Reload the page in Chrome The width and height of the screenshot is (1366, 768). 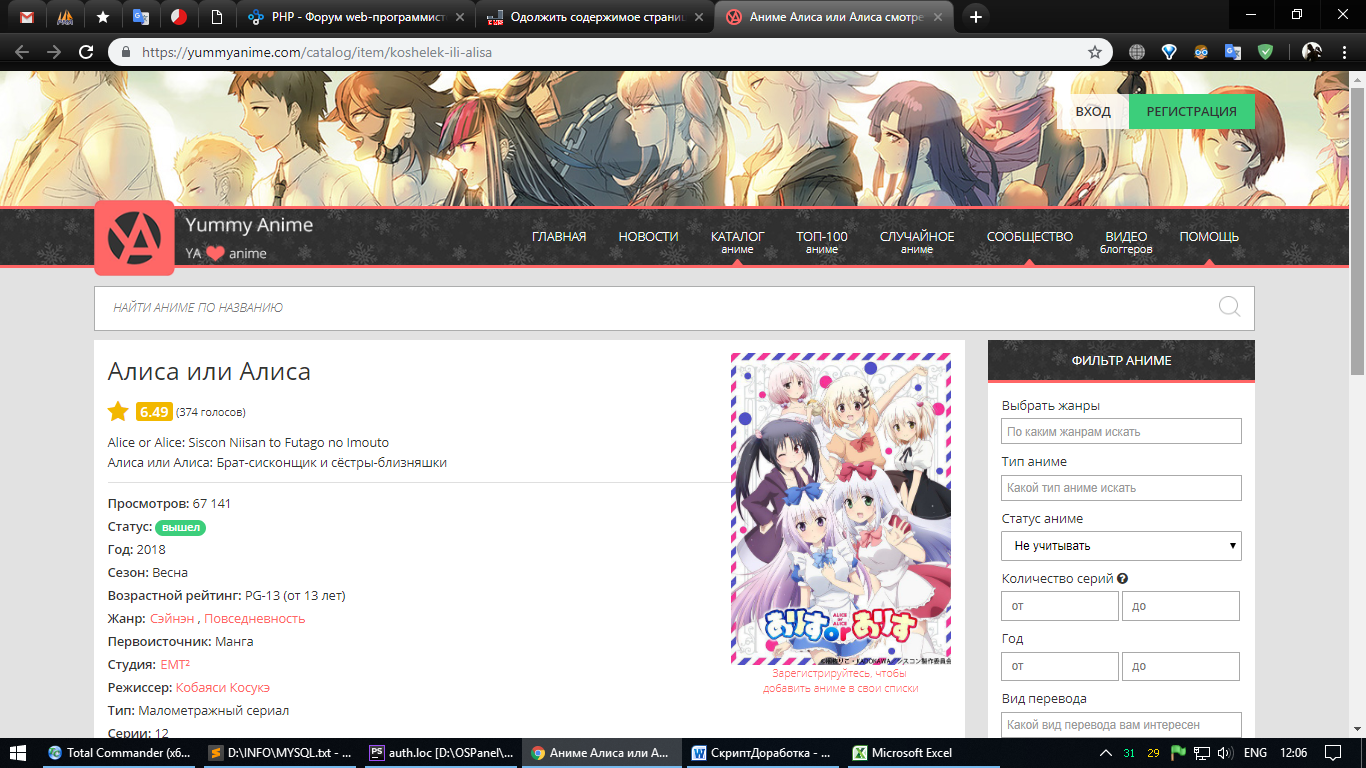(x=86, y=52)
